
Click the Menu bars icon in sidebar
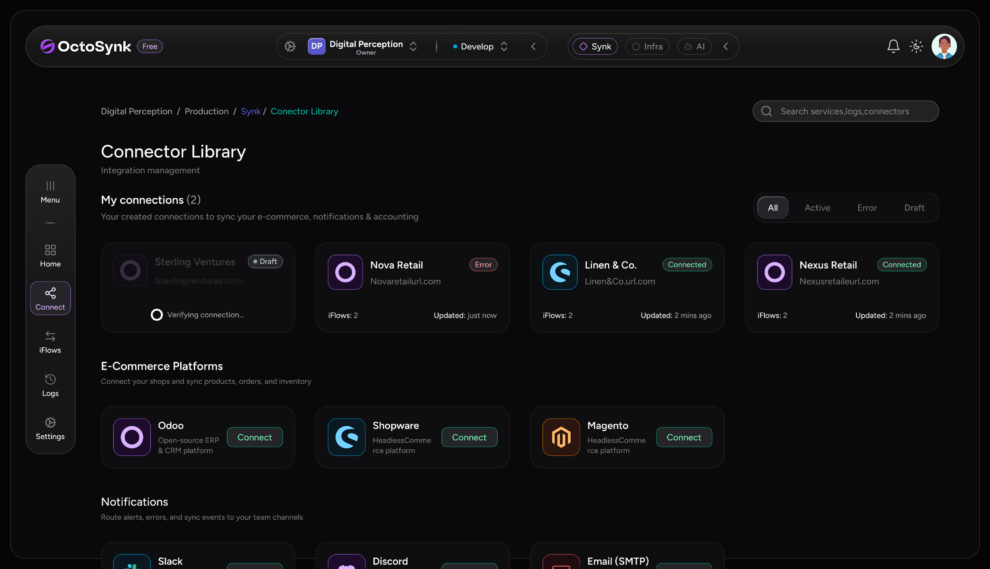pyautogui.click(x=50, y=186)
